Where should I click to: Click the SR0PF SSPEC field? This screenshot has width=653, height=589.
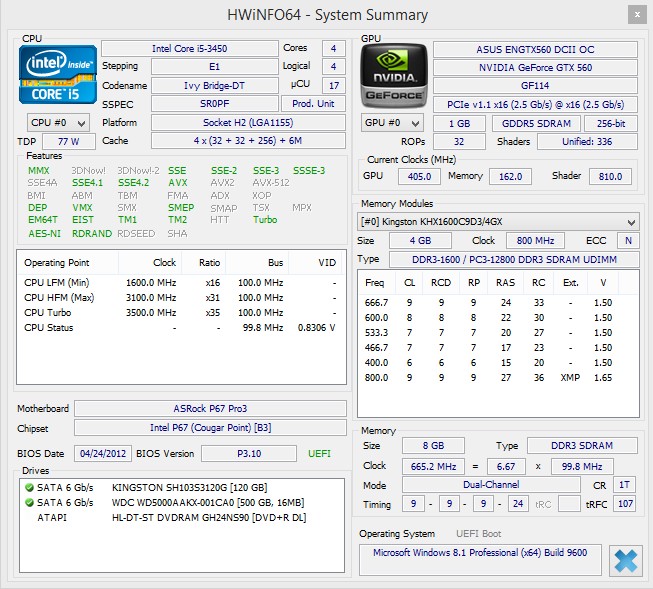[214, 104]
